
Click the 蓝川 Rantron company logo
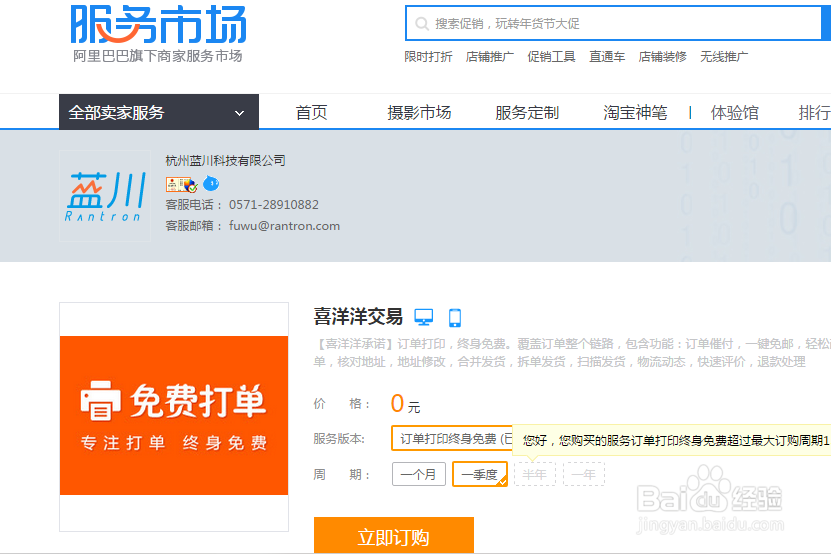tap(105, 196)
